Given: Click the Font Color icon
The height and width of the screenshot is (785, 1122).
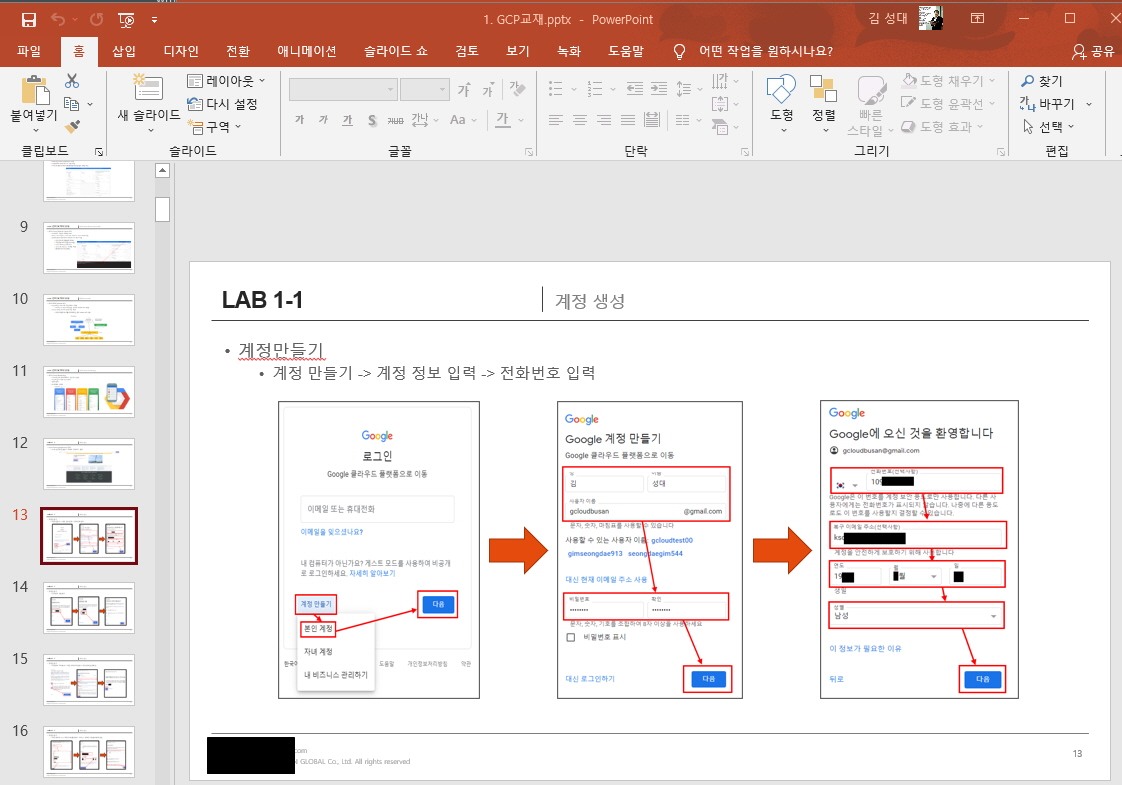Looking at the screenshot, I should point(503,120).
